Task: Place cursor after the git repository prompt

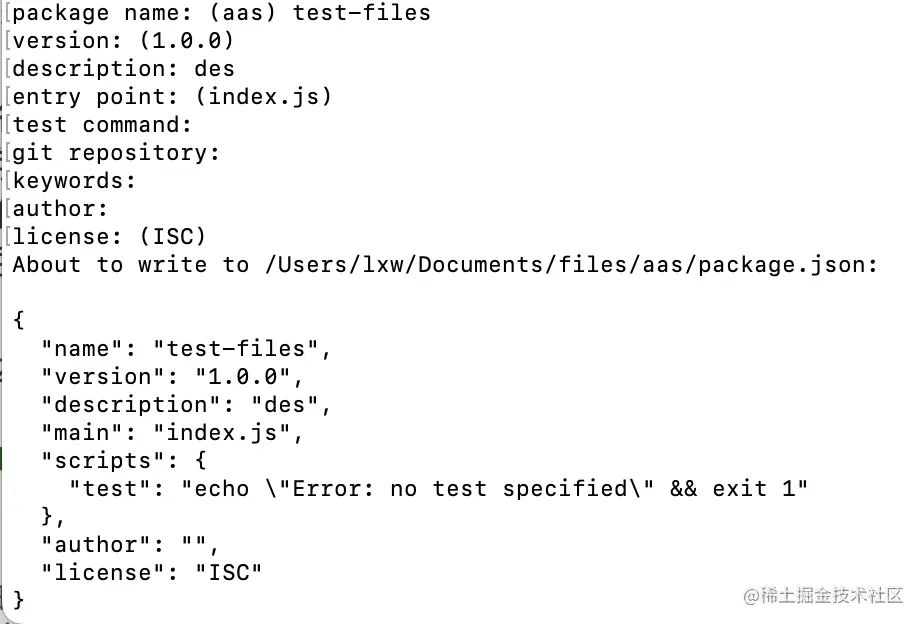Action: [226, 153]
